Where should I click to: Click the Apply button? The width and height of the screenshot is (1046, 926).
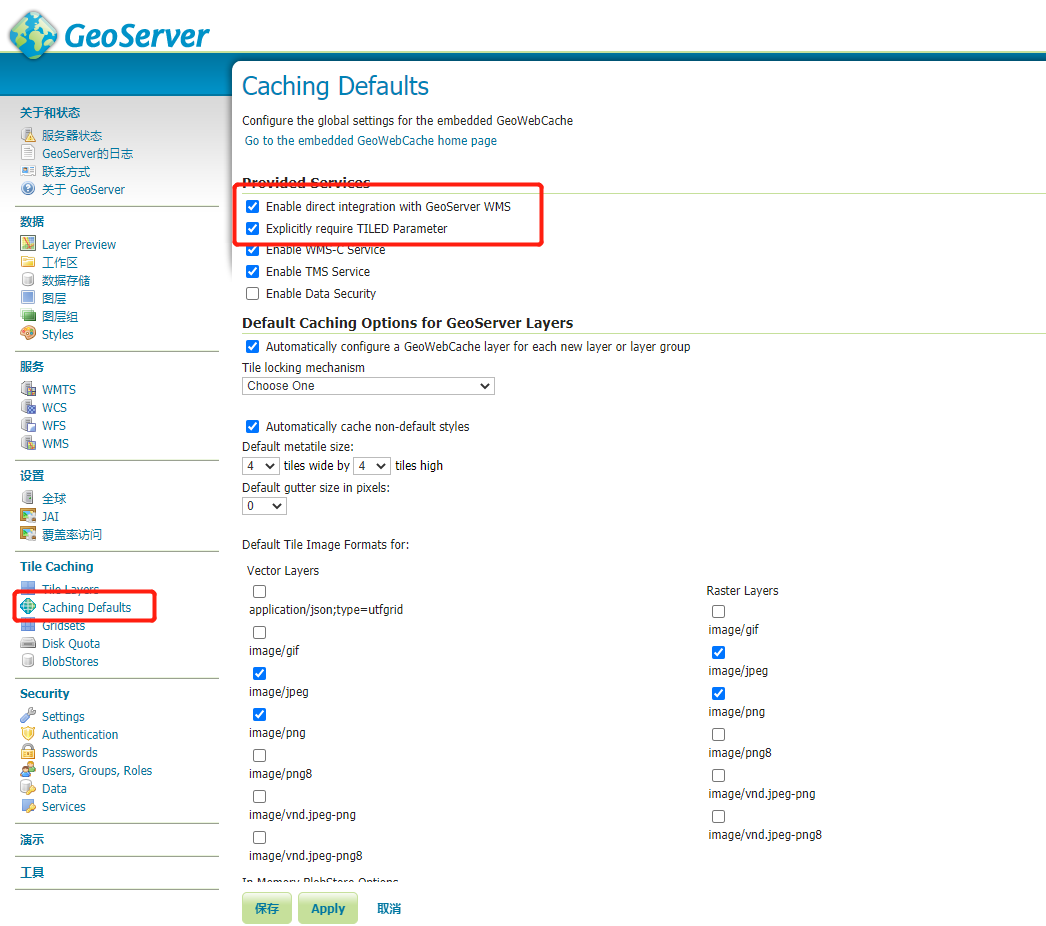click(x=328, y=908)
